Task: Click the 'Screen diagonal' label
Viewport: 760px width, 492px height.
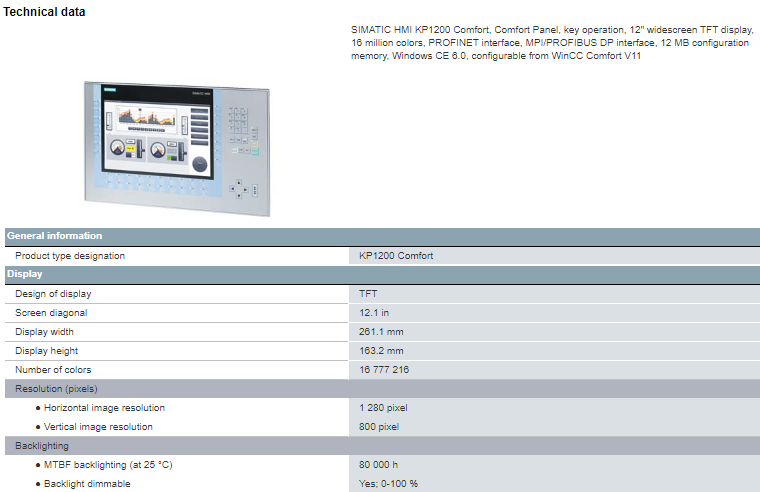Action: [51, 313]
